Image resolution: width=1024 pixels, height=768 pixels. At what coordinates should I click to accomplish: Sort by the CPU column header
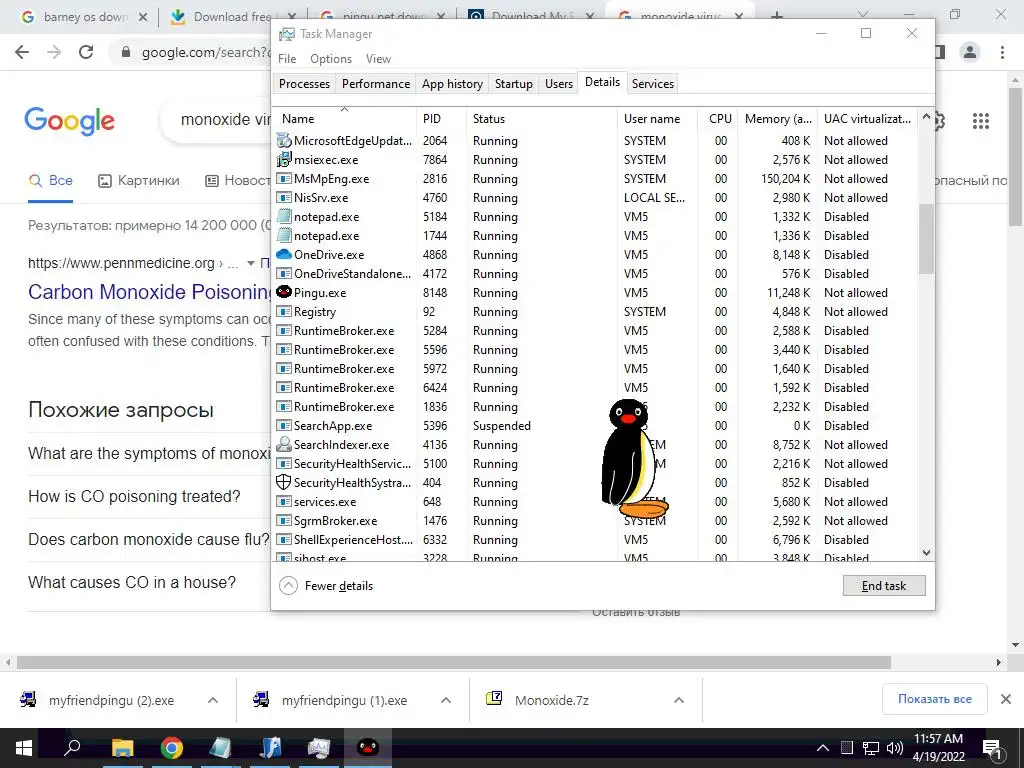[717, 118]
